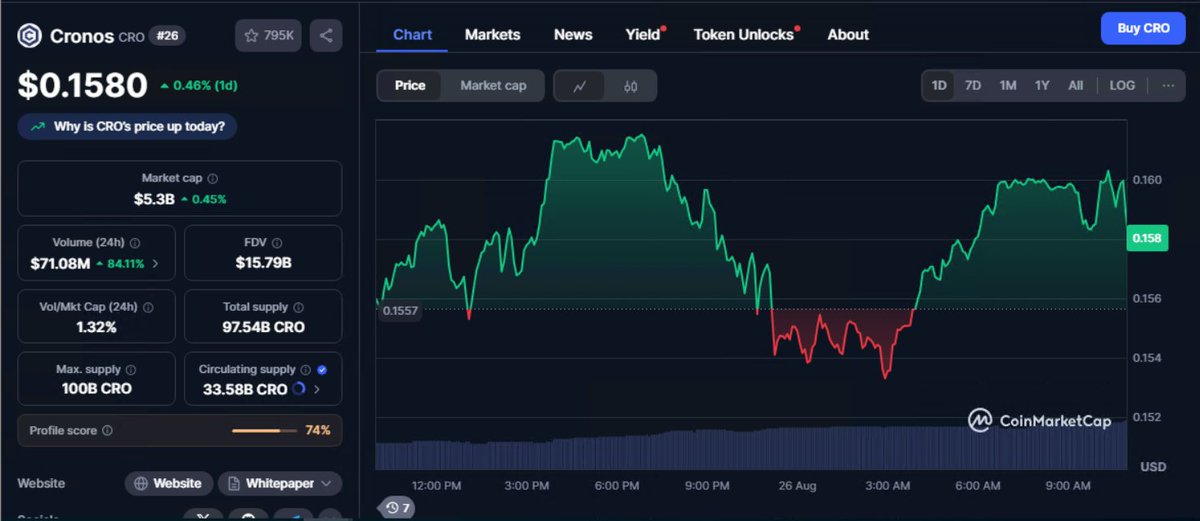Set chart range to 7D
Image resolution: width=1200 pixels, height=521 pixels.
click(972, 85)
